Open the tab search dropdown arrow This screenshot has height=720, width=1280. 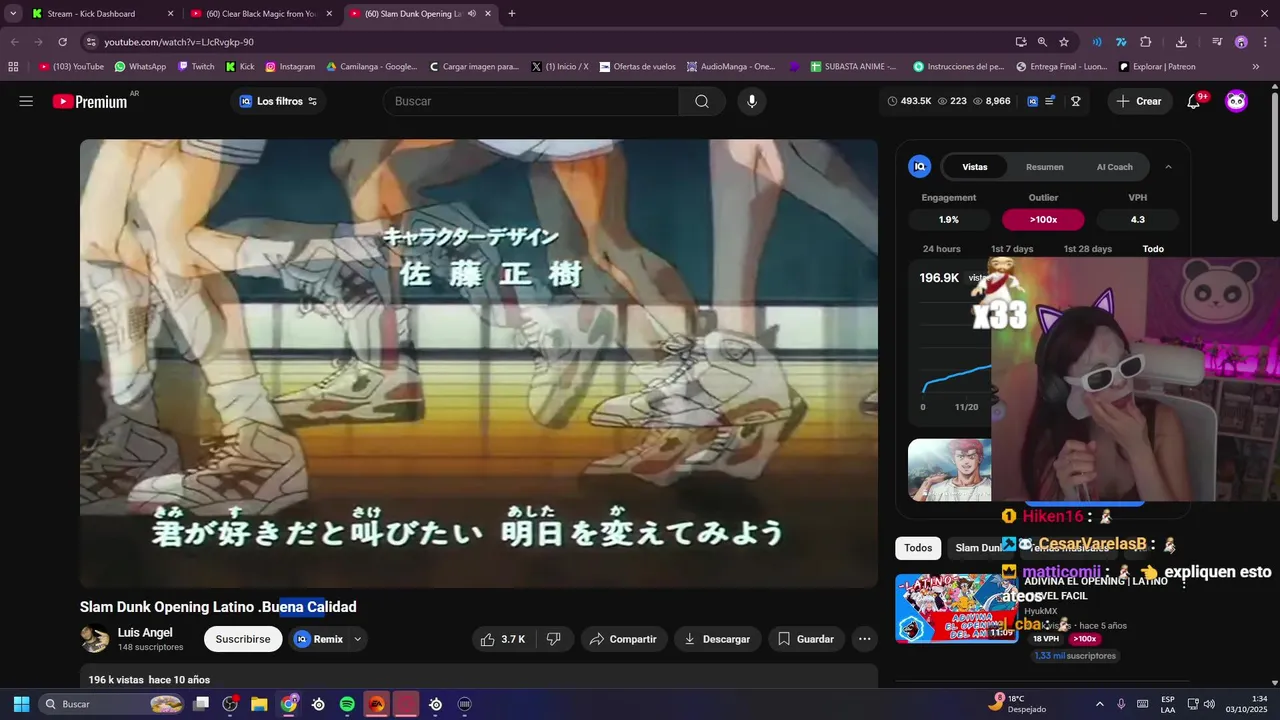[13, 14]
